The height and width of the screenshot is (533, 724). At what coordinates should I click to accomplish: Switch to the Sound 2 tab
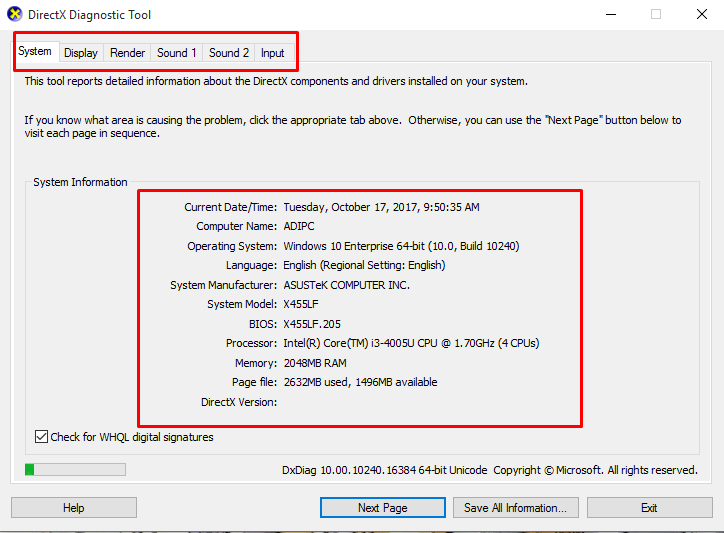229,53
